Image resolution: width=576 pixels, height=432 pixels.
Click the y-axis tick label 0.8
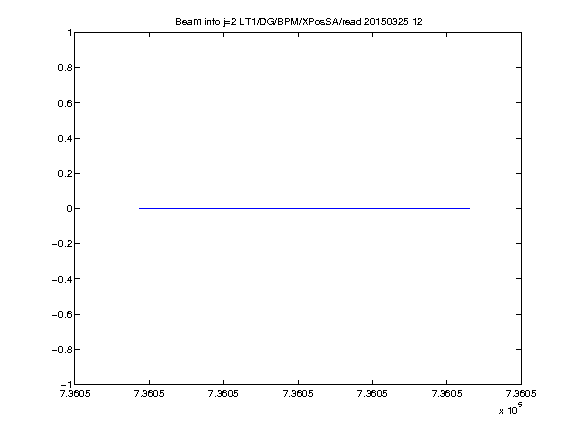click(x=65, y=68)
